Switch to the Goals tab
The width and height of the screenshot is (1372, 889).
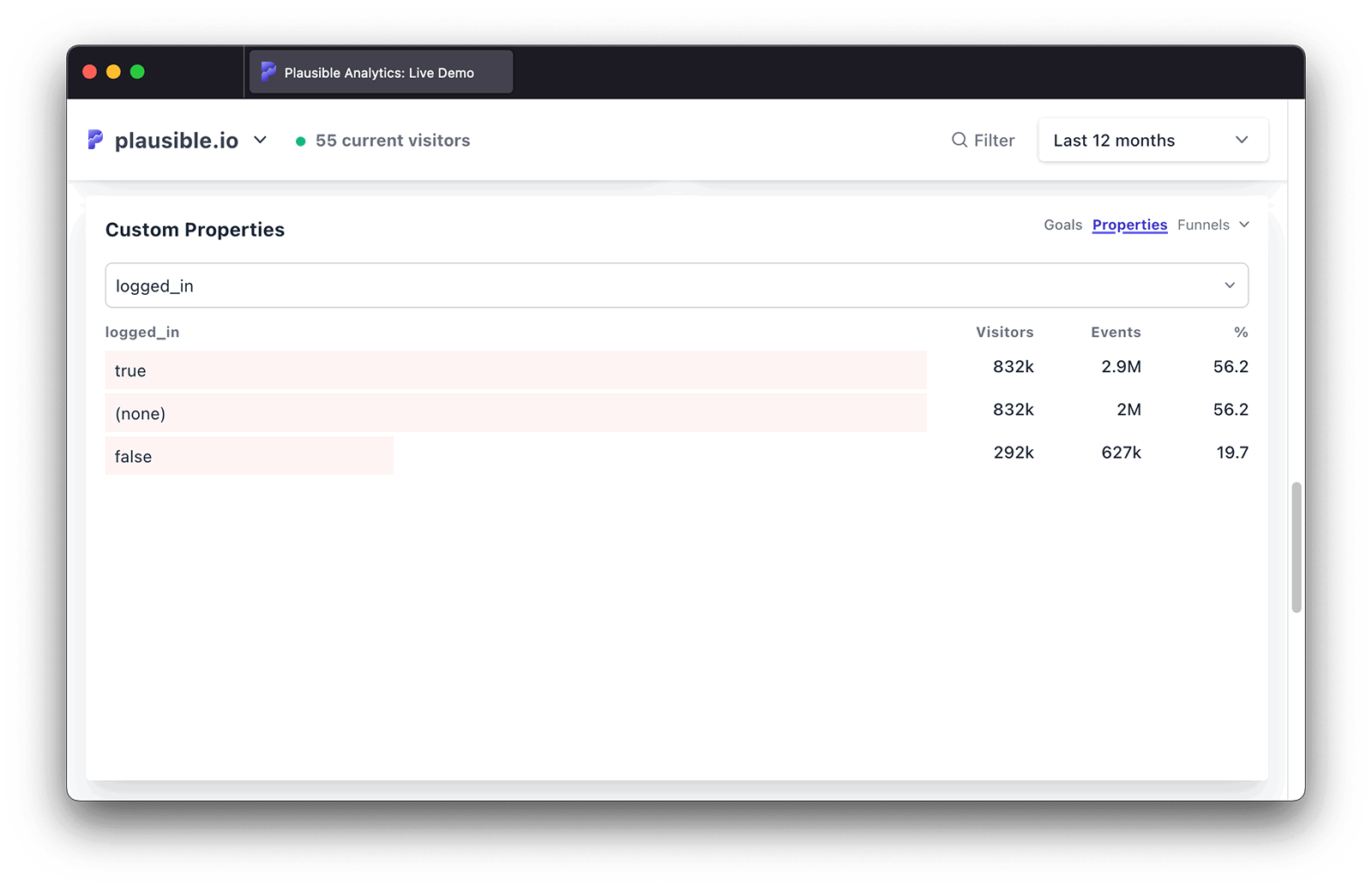[x=1062, y=225]
